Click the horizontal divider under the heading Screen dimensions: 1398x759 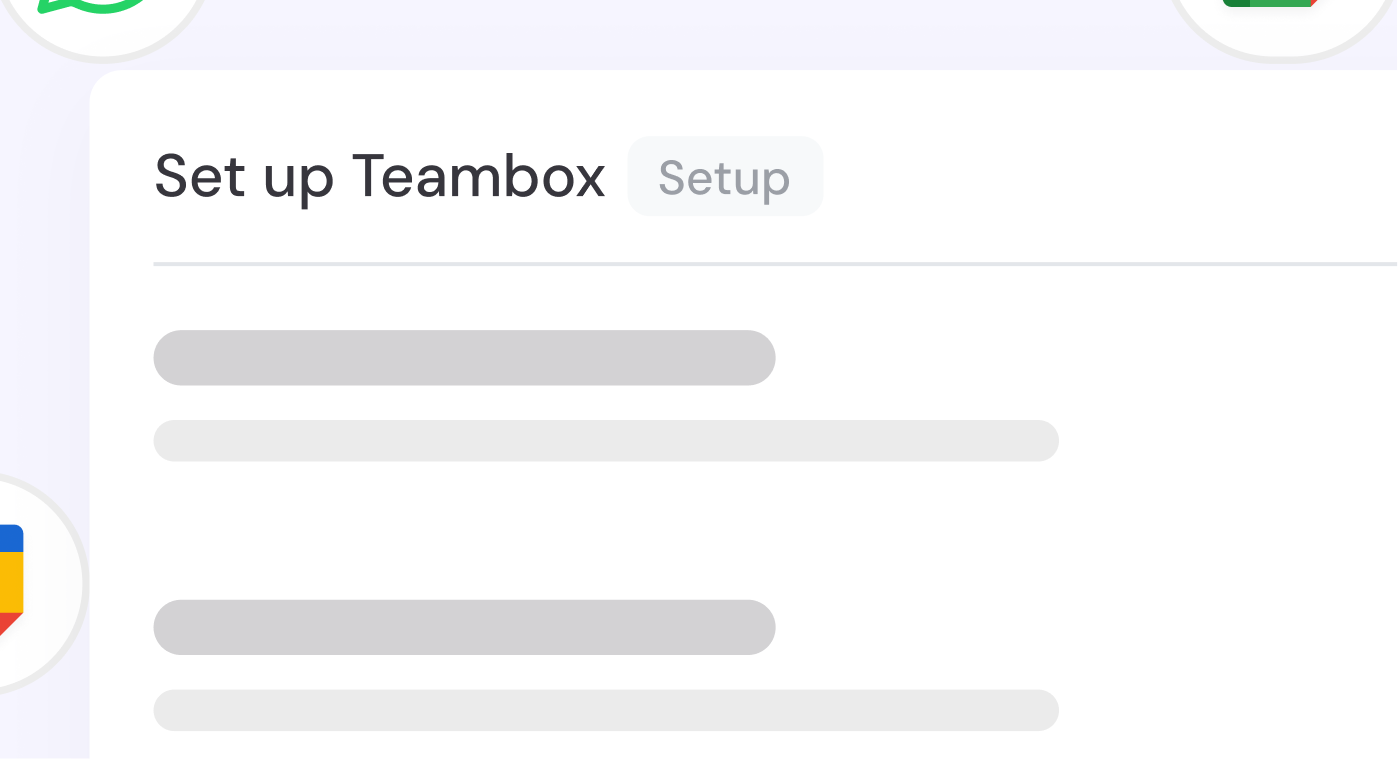tap(775, 264)
